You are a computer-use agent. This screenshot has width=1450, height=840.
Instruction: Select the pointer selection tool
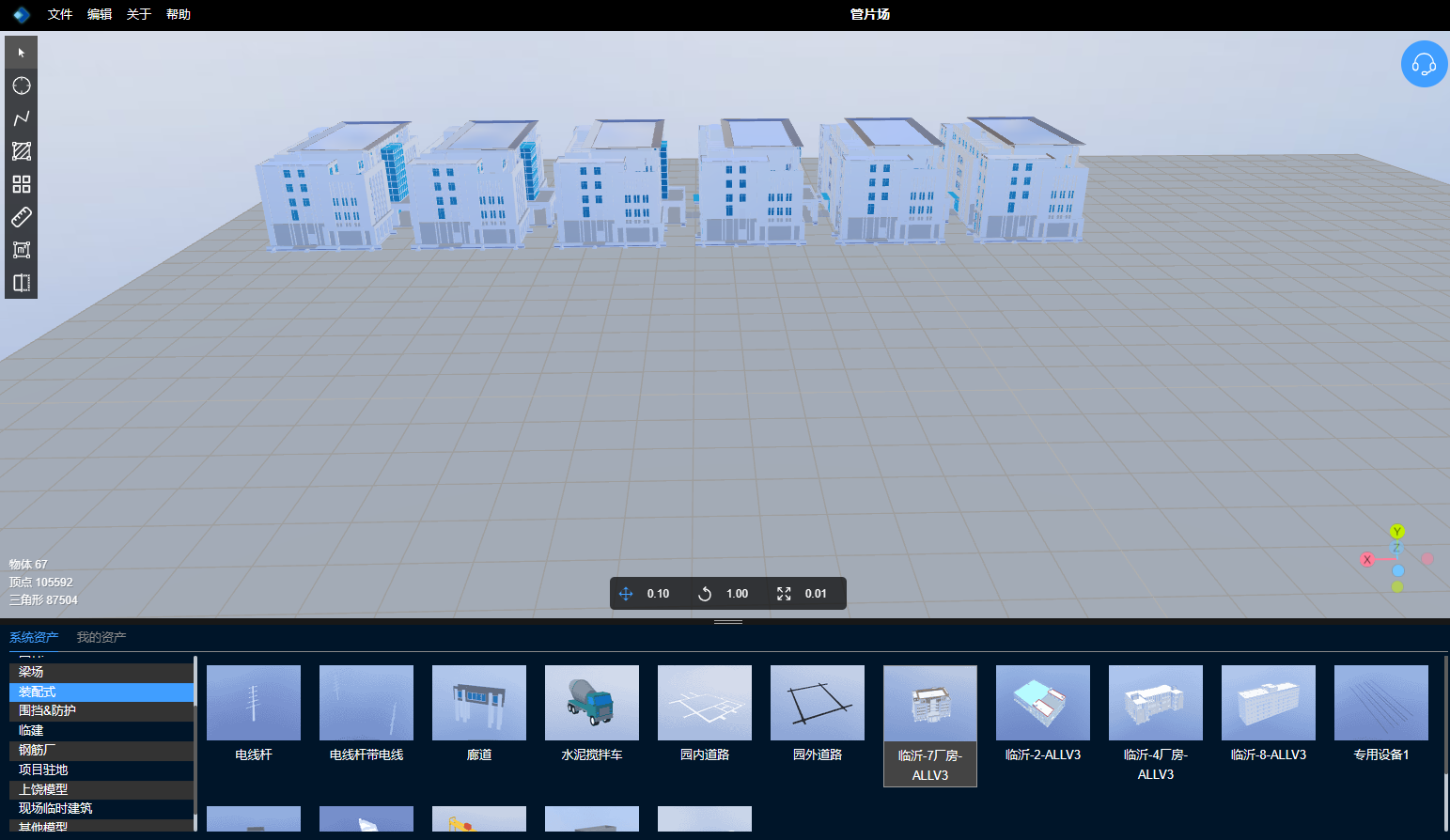coord(21,53)
